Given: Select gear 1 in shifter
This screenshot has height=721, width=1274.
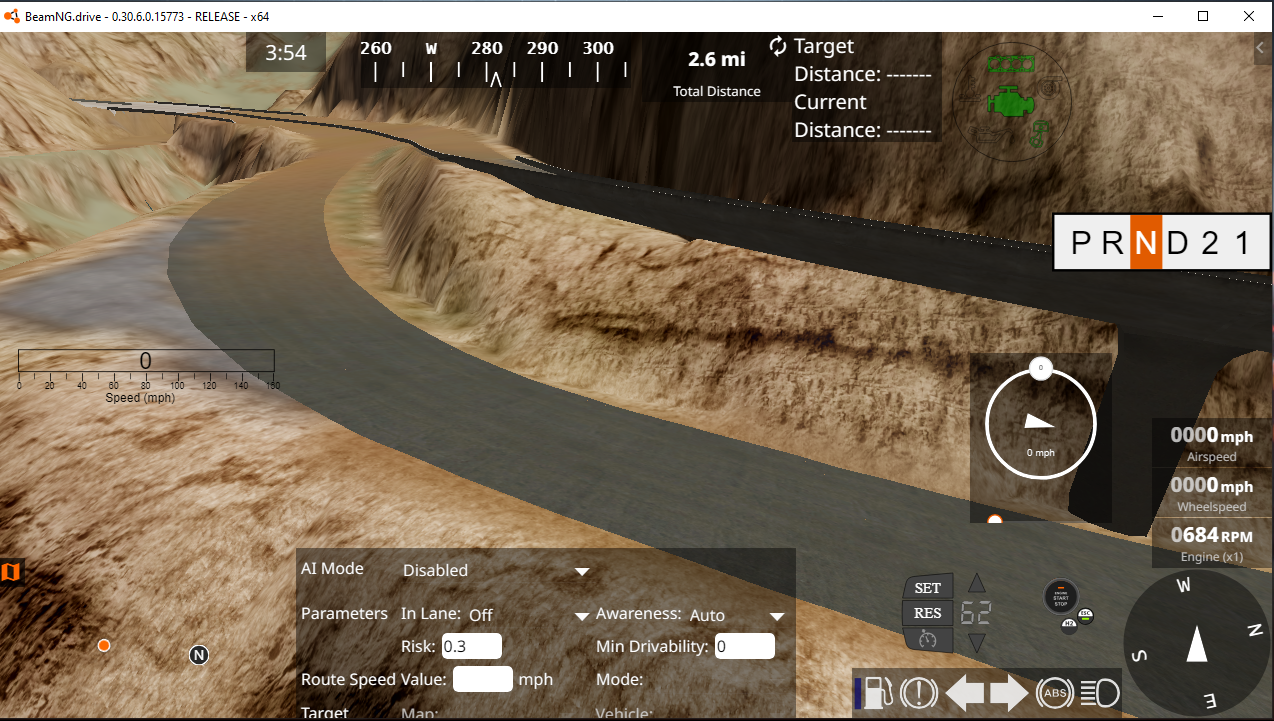Looking at the screenshot, I should (1242, 243).
